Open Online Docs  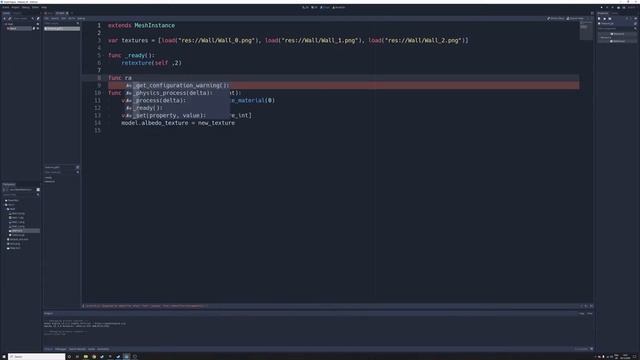556,18
